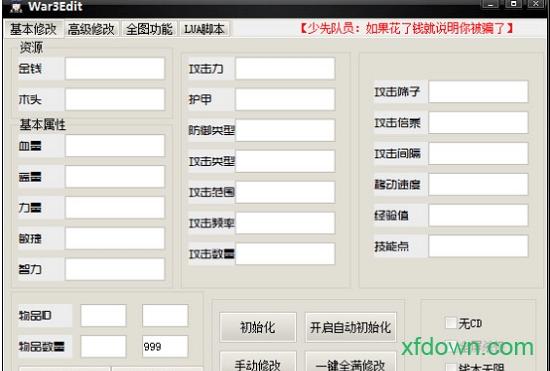Tick the 无CD checkbox

tap(451, 323)
